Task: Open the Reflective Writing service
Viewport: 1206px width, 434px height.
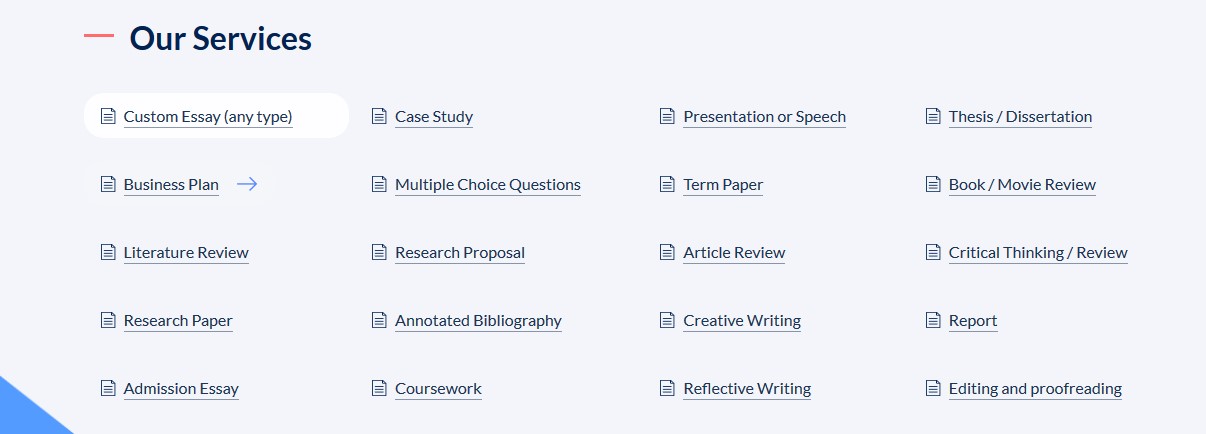Action: [747, 389]
